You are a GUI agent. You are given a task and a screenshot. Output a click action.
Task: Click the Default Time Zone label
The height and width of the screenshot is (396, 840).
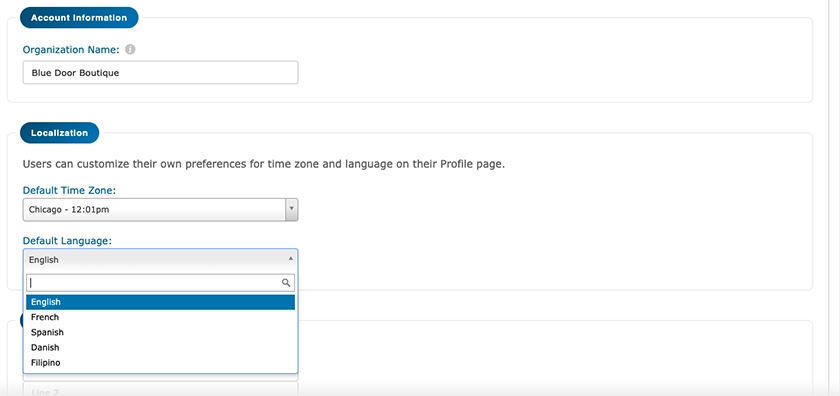point(69,190)
